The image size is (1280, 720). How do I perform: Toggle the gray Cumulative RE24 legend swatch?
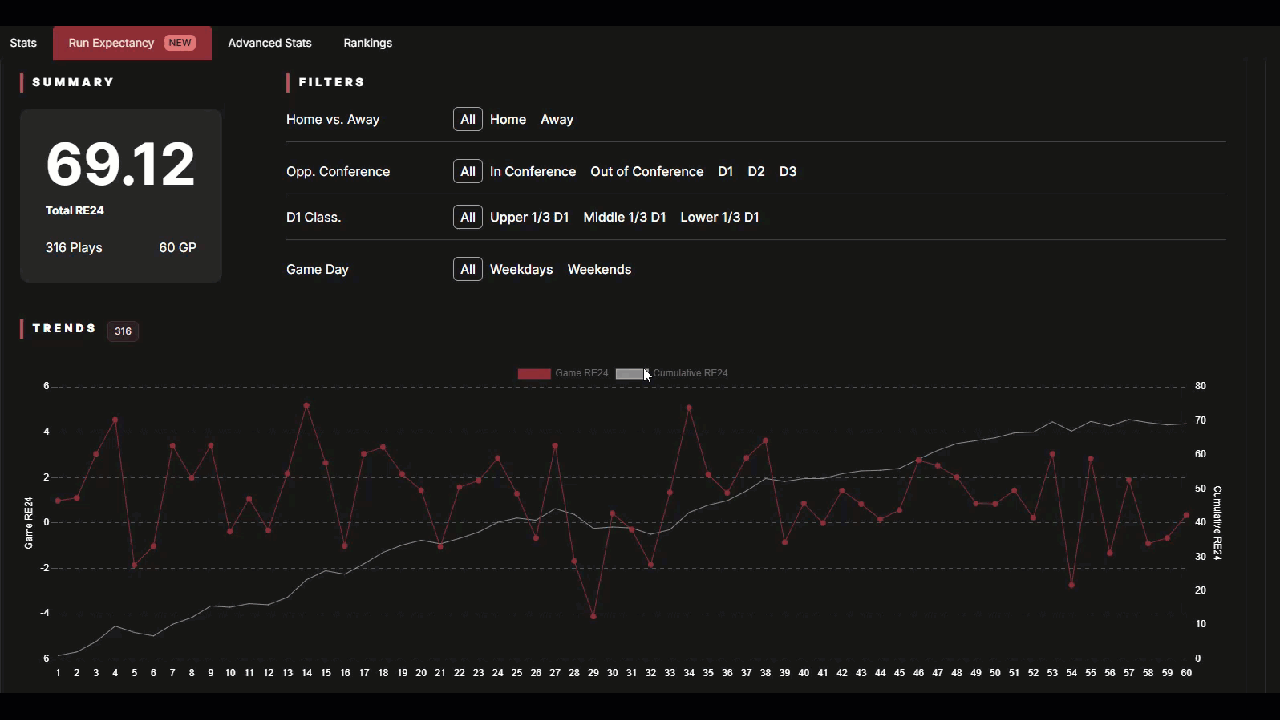click(632, 373)
